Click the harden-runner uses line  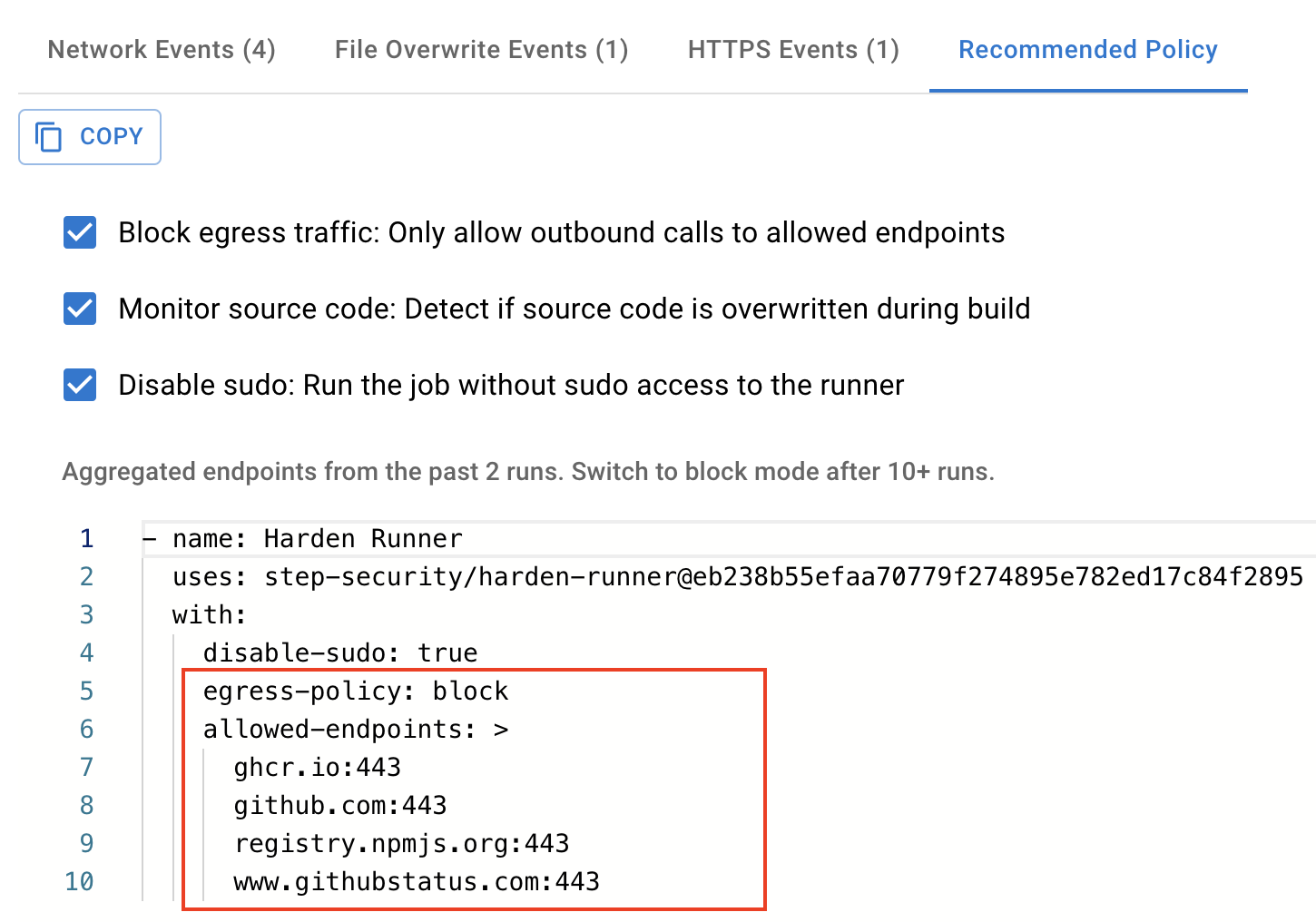[x=738, y=576]
